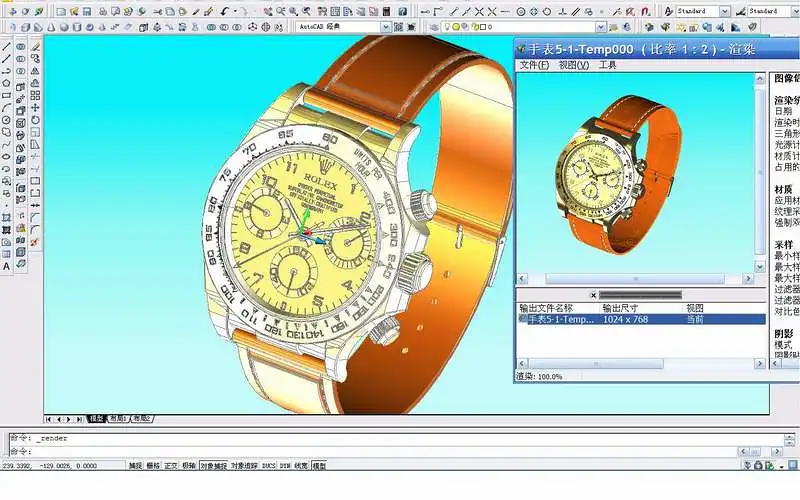The image size is (800, 500).
Task: Click the Undo arrow icon
Action: 224,11
